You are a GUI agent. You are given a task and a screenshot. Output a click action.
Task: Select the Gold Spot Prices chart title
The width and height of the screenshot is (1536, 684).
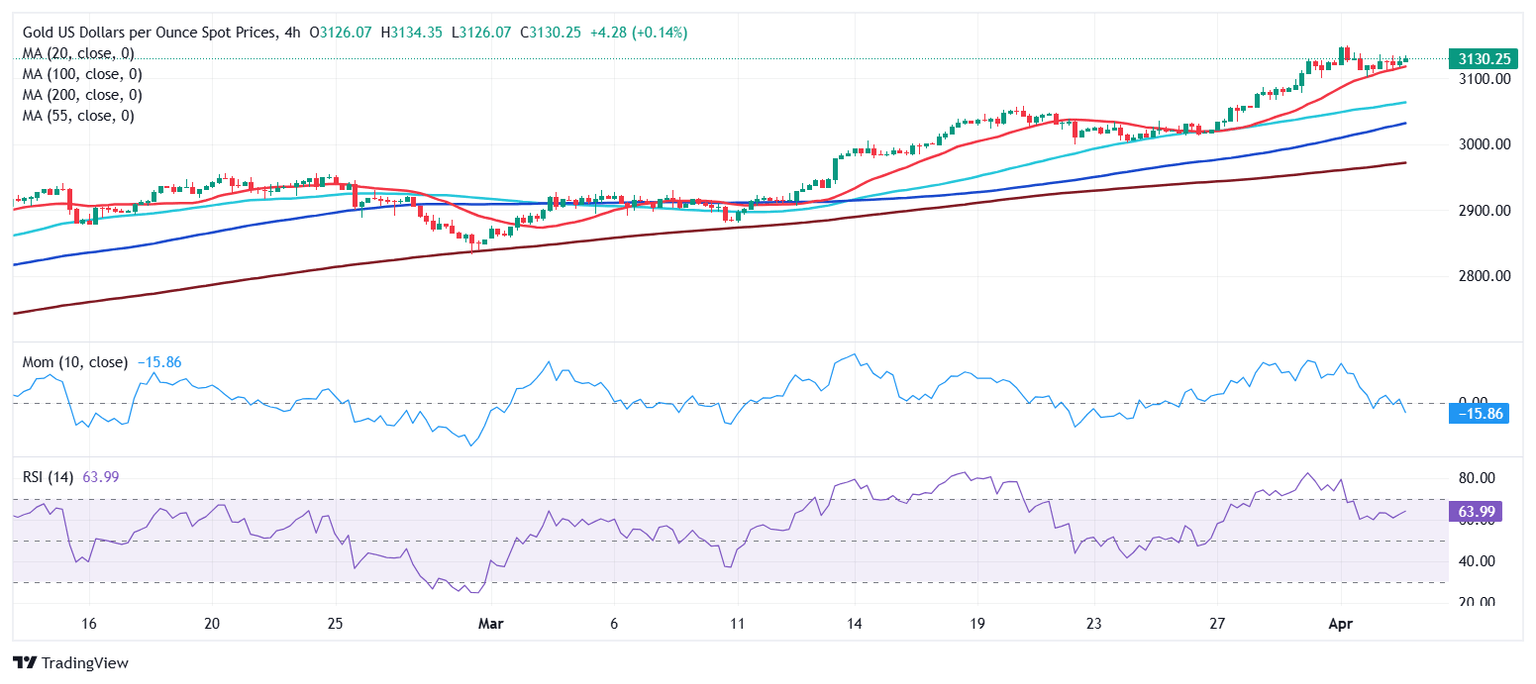pos(145,33)
